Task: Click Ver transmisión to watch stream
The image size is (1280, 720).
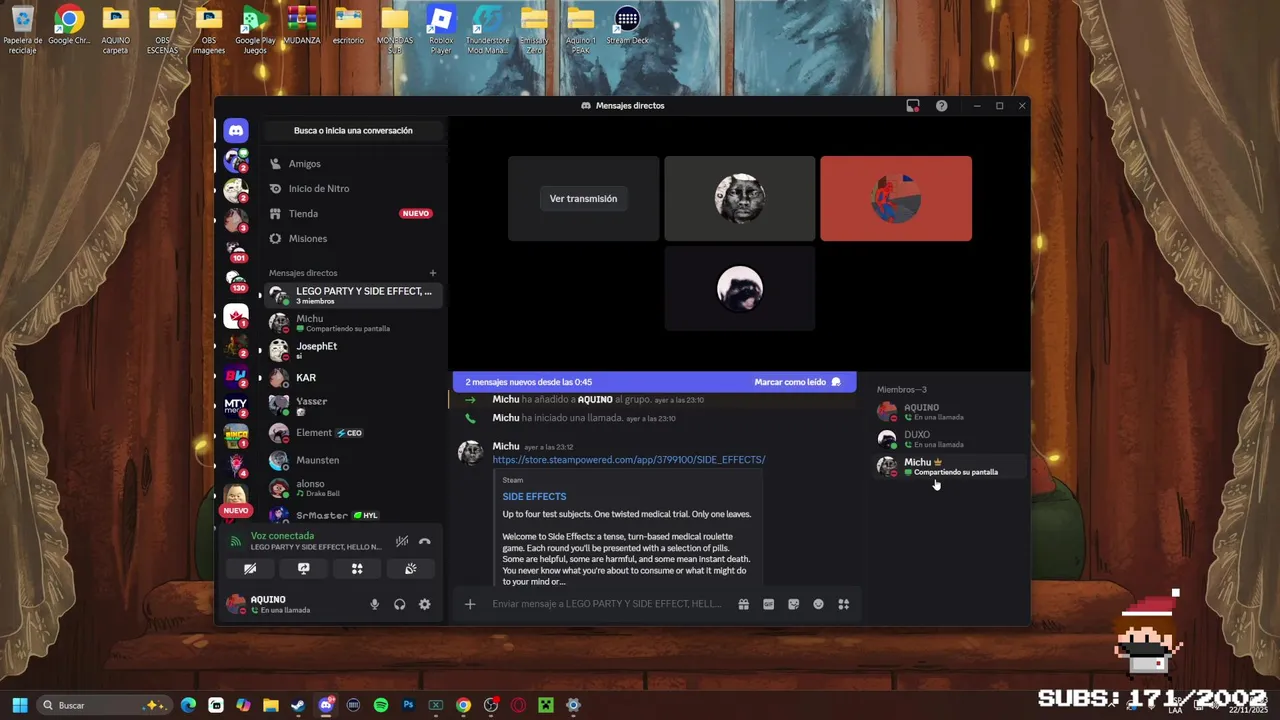Action: [583, 199]
